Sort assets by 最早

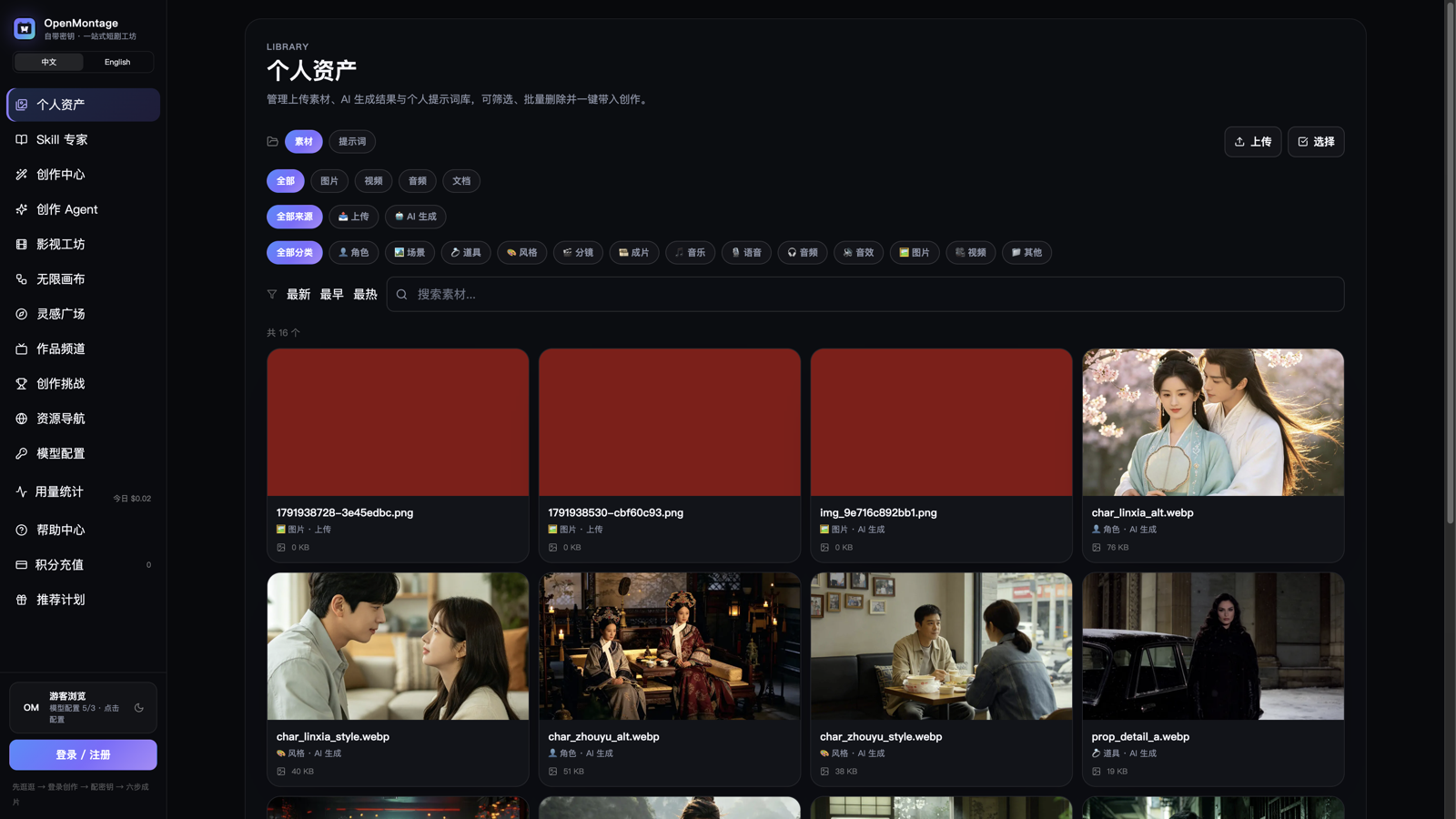(331, 294)
